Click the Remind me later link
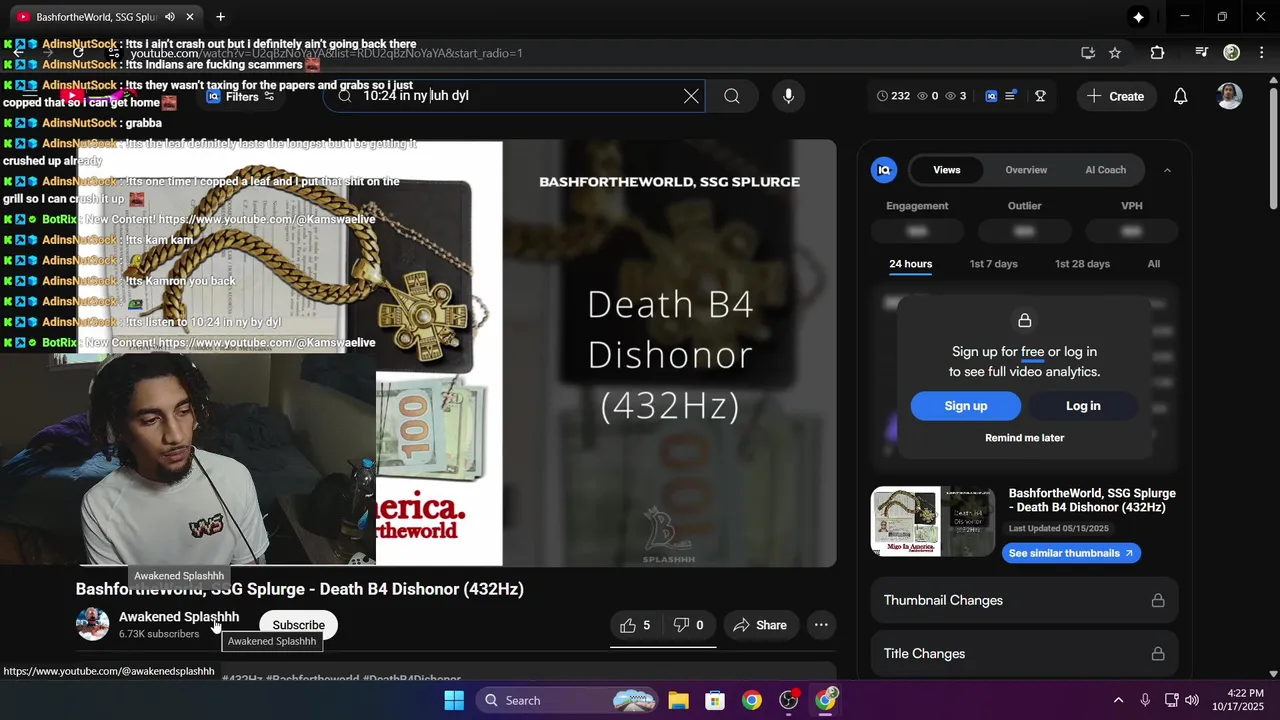The image size is (1280, 720). [1024, 438]
